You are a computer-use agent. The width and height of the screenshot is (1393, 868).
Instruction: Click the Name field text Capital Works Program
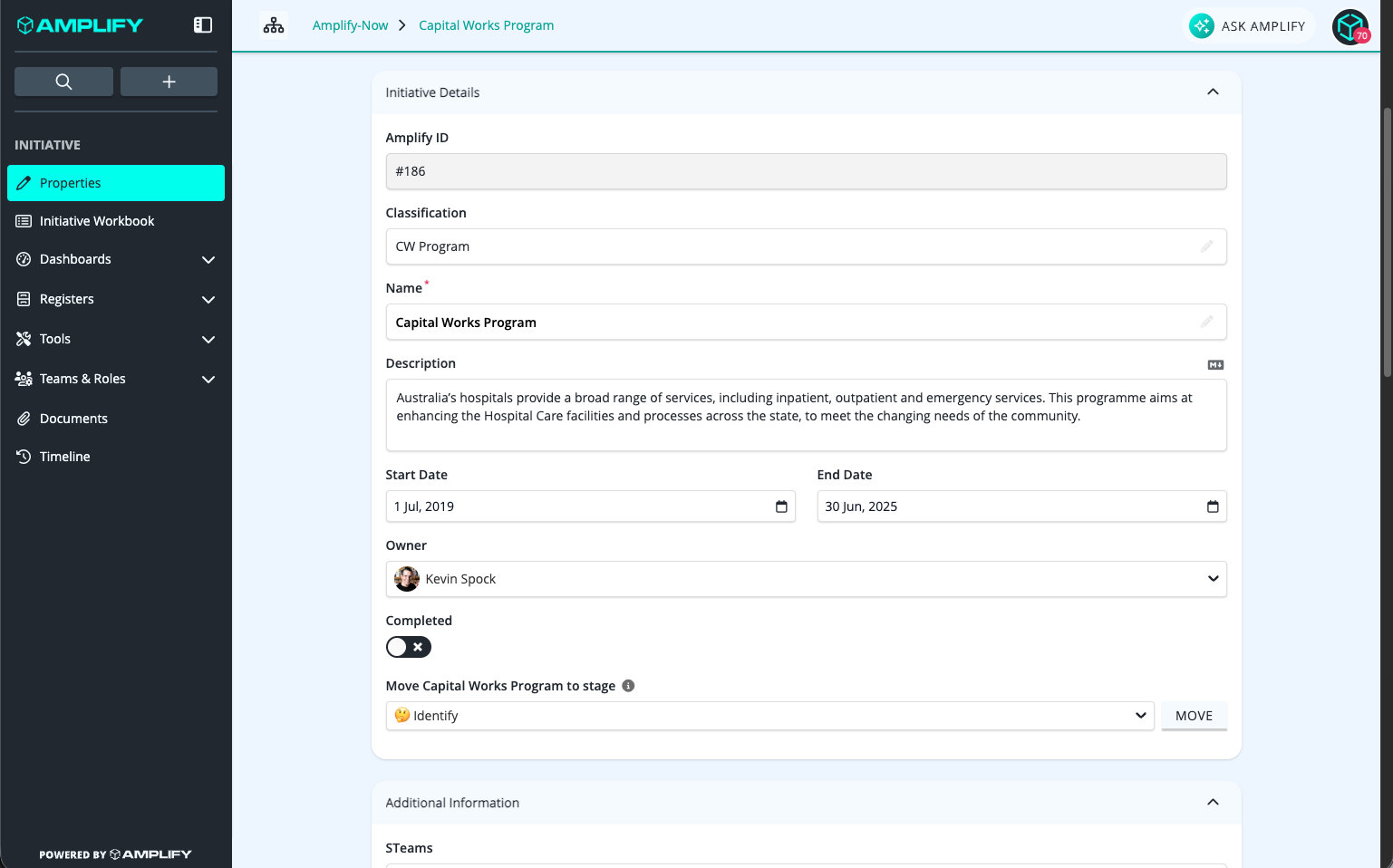(466, 323)
